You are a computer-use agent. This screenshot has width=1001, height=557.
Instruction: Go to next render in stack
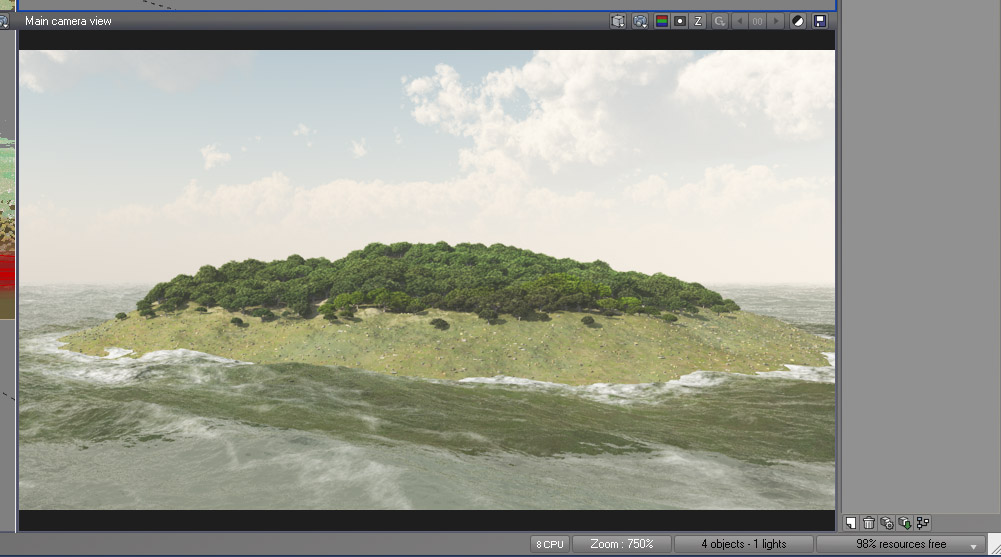pos(776,21)
